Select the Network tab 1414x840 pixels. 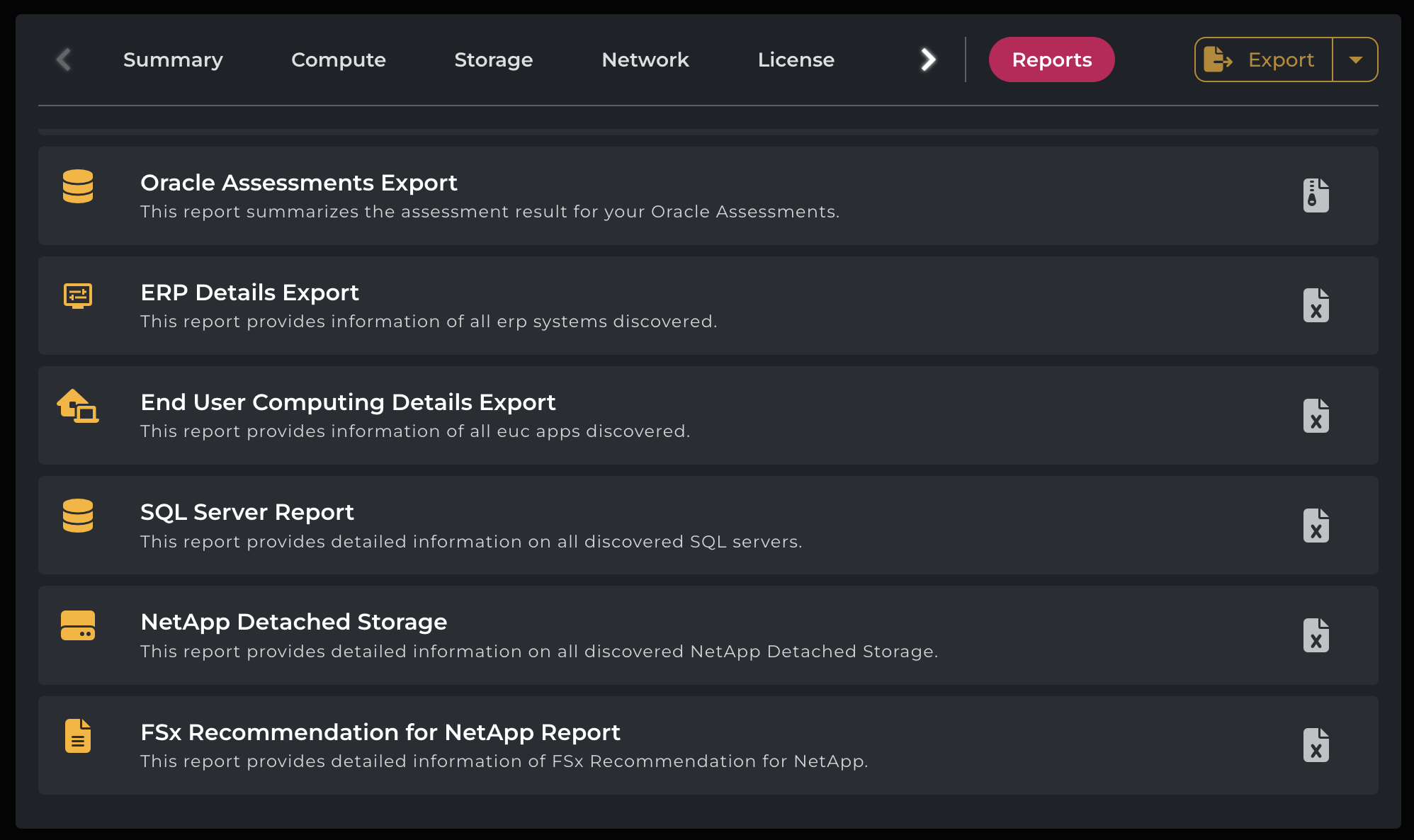[x=645, y=59]
